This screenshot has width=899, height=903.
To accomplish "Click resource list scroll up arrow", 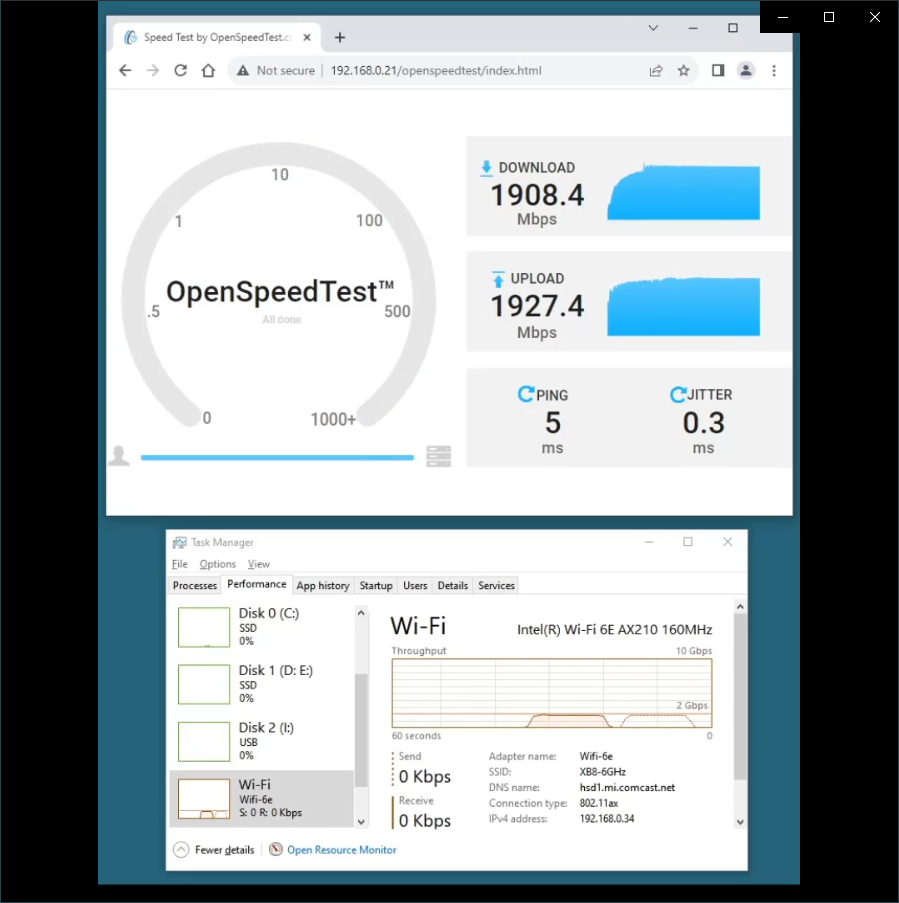I will (x=361, y=613).
